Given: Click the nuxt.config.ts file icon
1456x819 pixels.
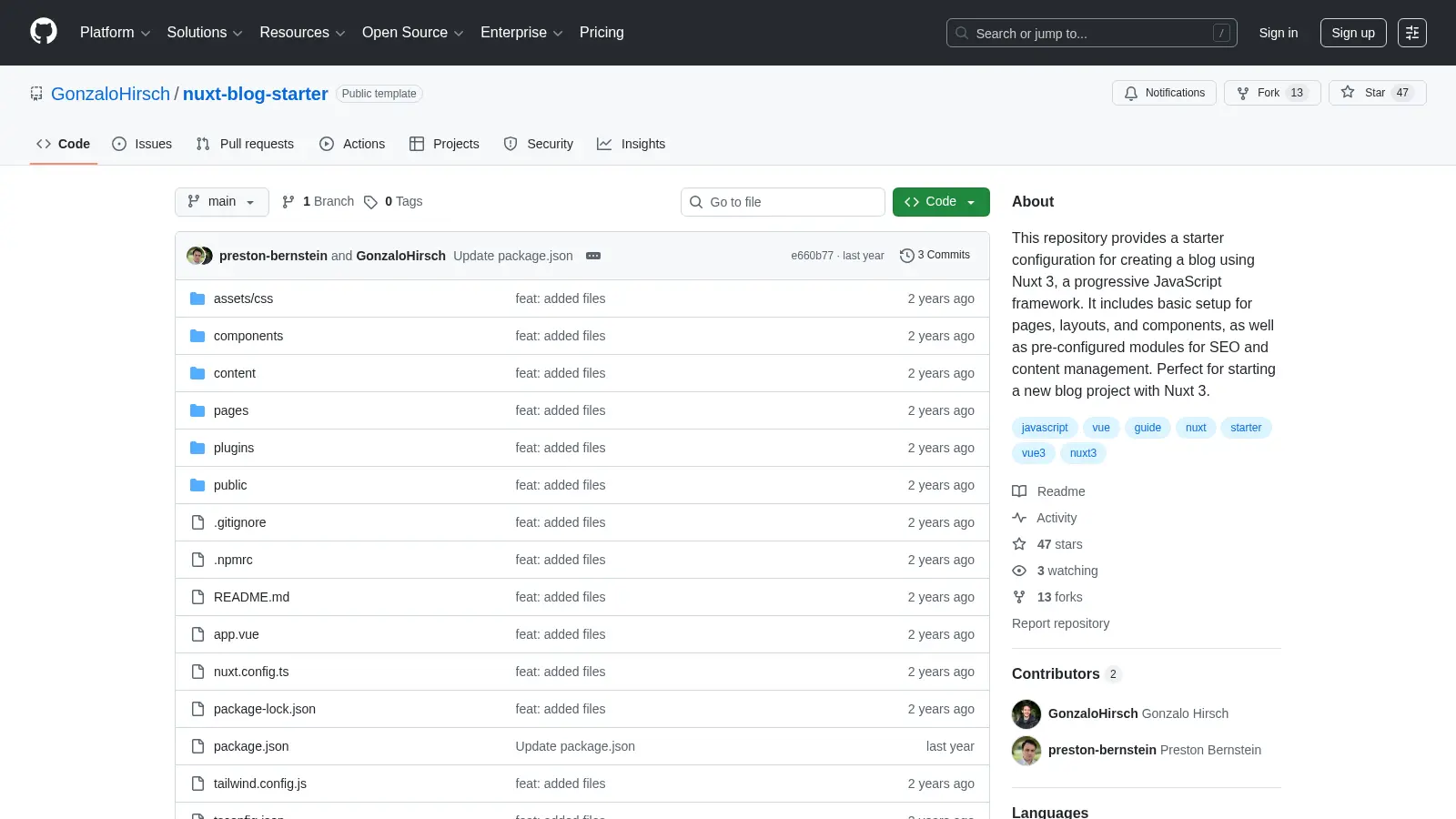Looking at the screenshot, I should tap(197, 672).
